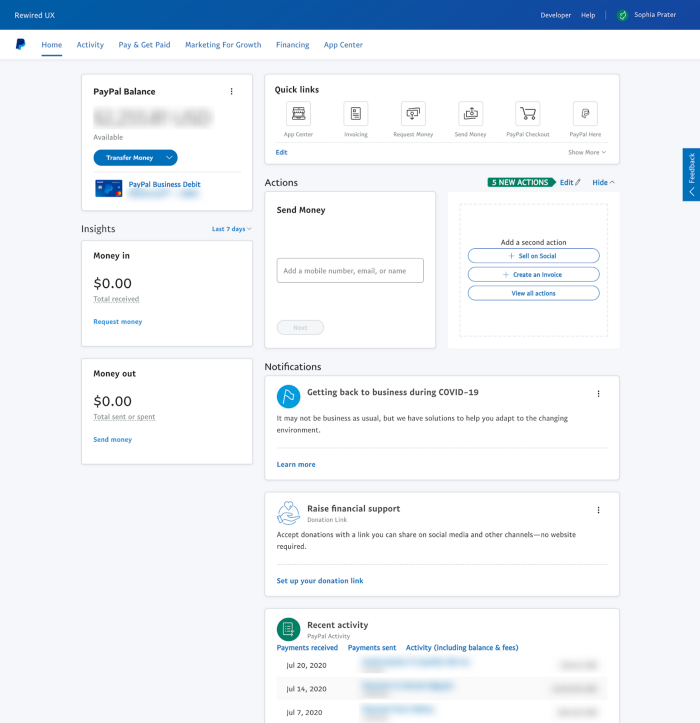The width and height of the screenshot is (700, 723).
Task: Select the Send Money quick link icon
Action: [470, 113]
